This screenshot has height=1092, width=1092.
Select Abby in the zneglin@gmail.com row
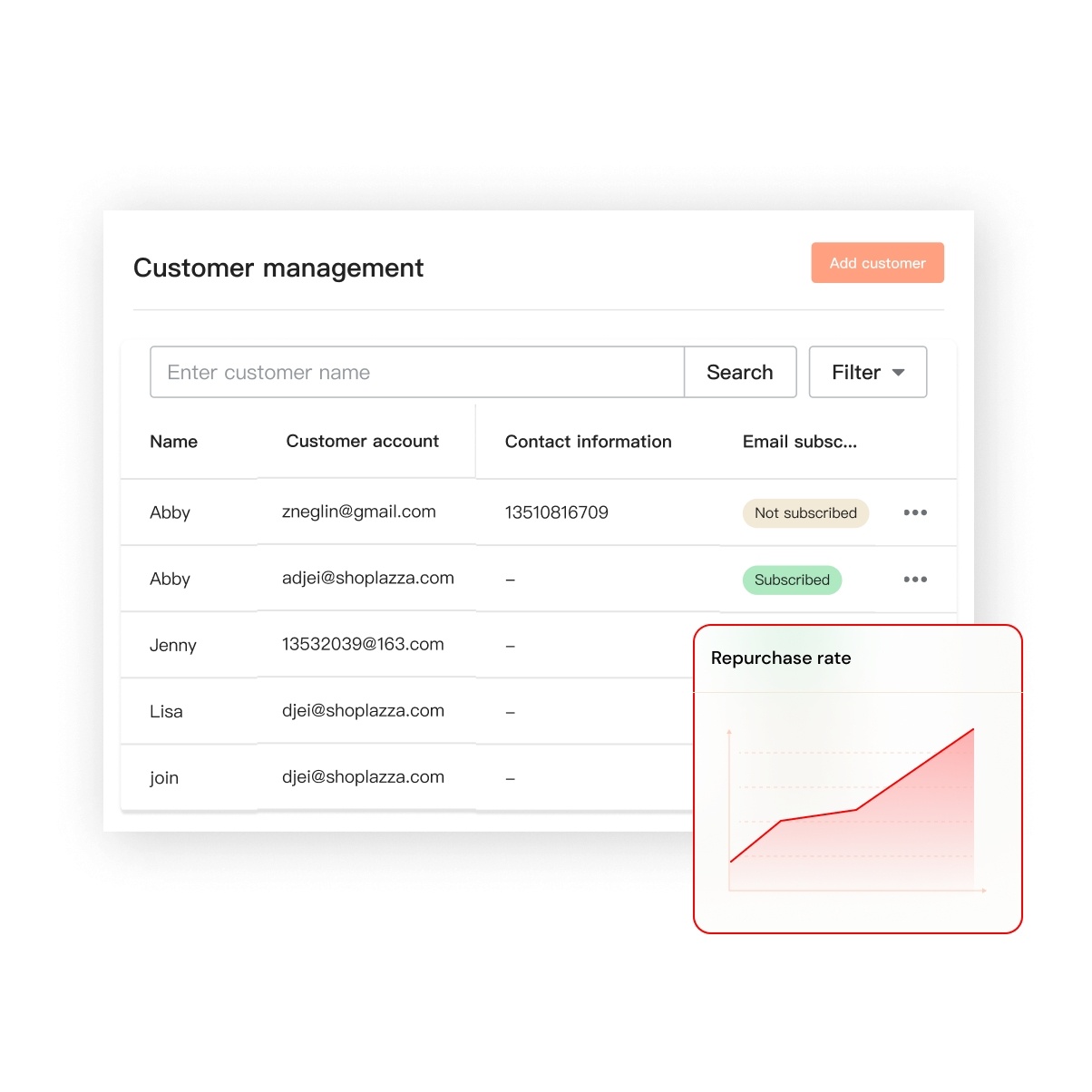[170, 513]
